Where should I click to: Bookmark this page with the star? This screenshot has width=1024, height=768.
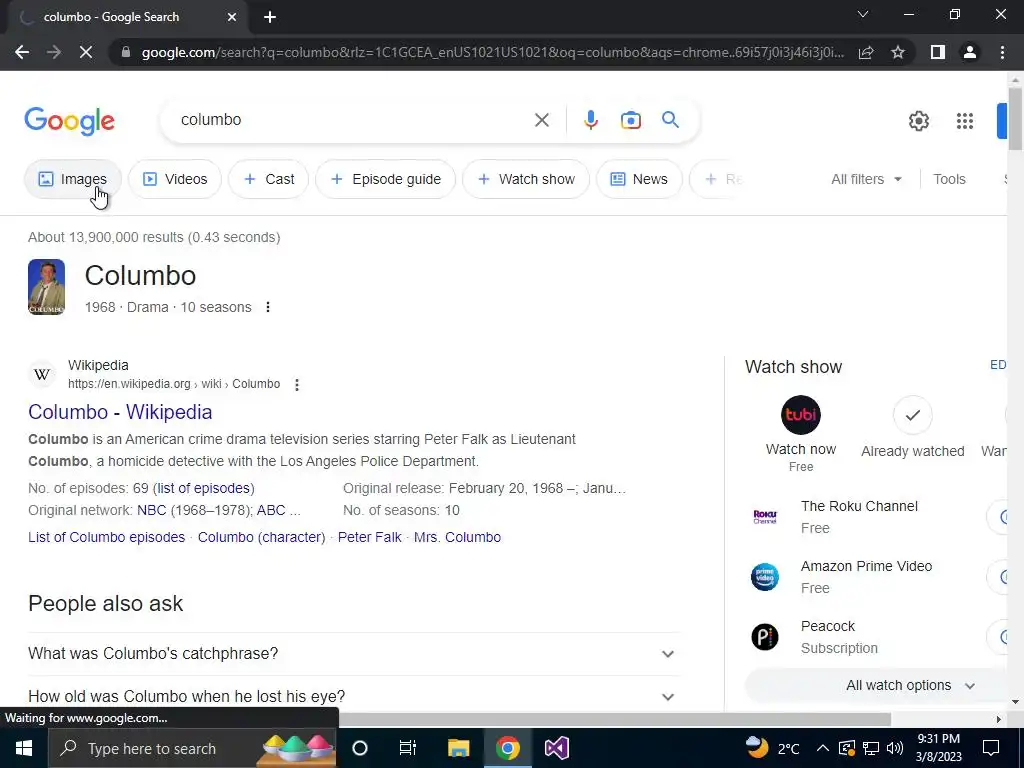tap(898, 52)
